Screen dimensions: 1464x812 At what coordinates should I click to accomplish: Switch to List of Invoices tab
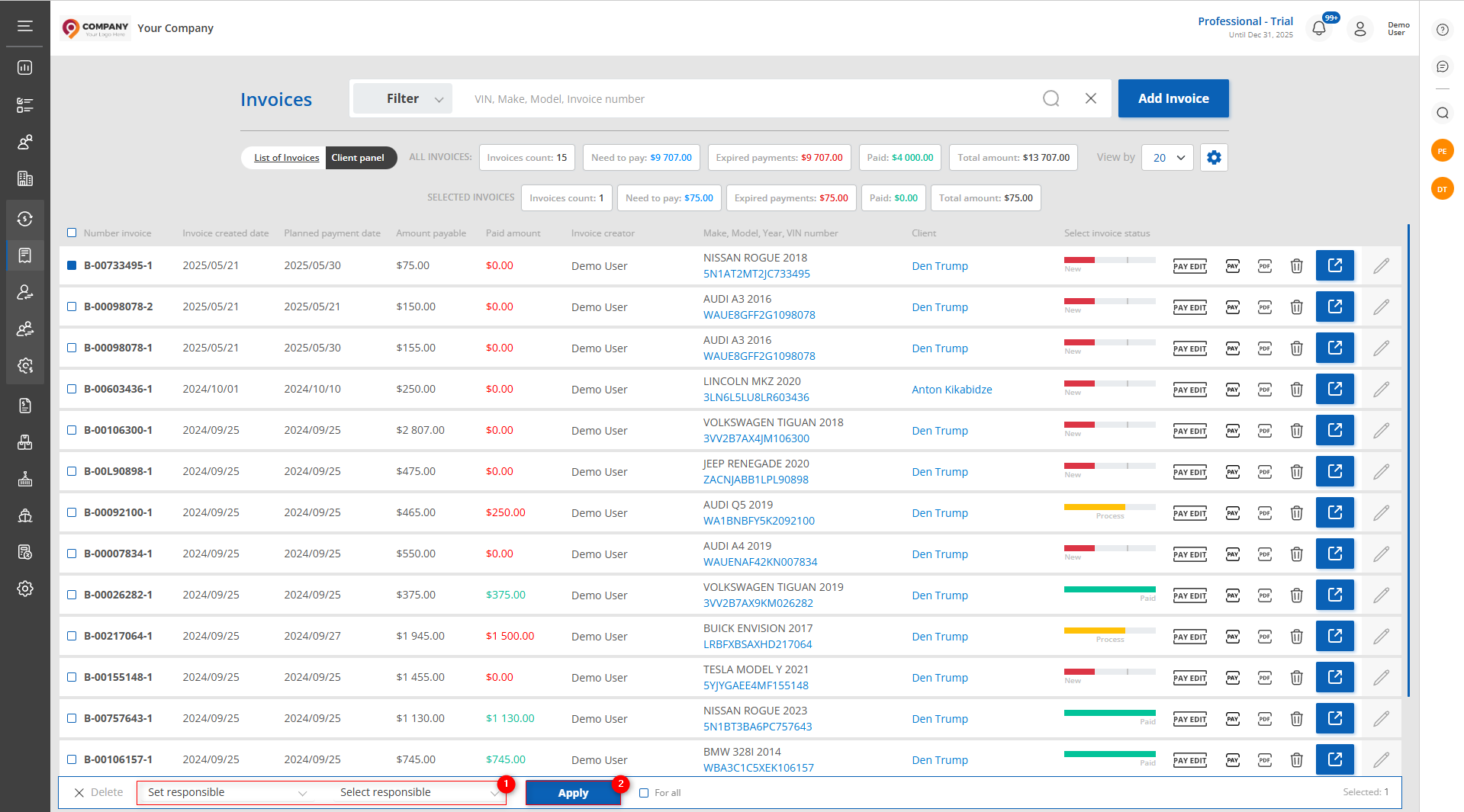(286, 158)
